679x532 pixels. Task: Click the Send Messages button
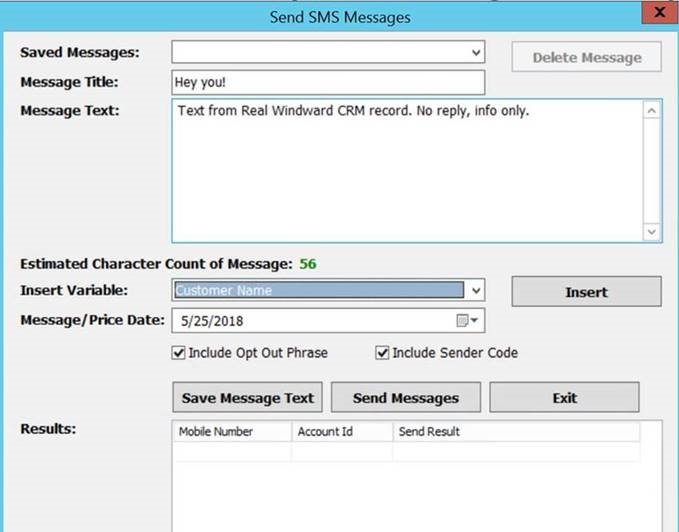406,397
